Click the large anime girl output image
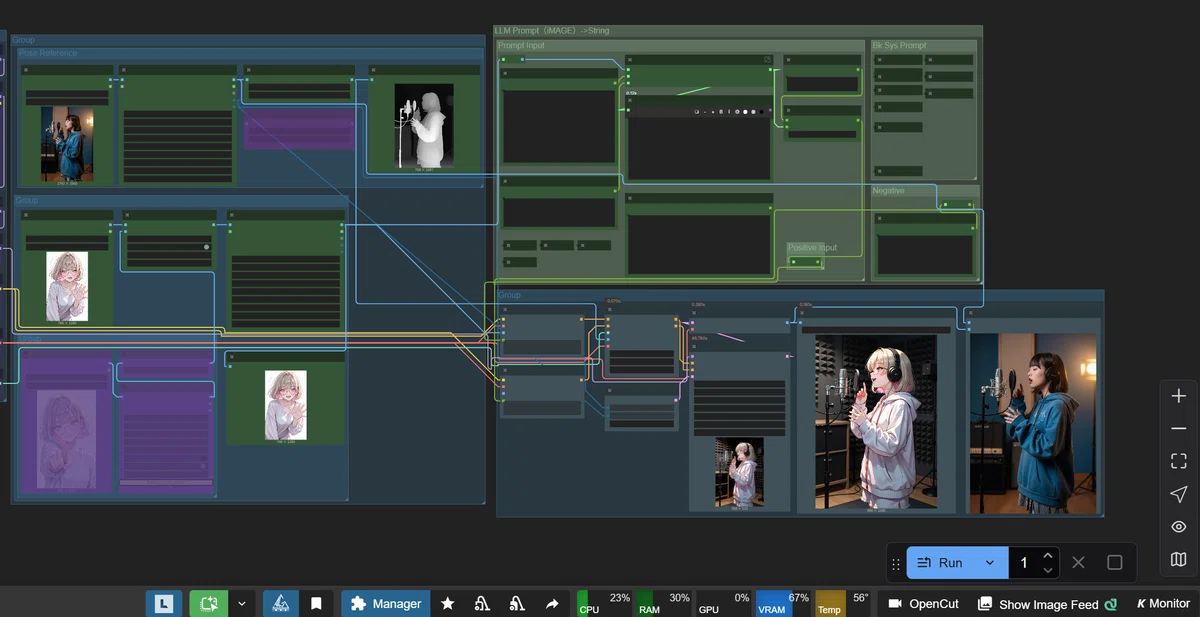This screenshot has width=1200, height=617. (876, 422)
